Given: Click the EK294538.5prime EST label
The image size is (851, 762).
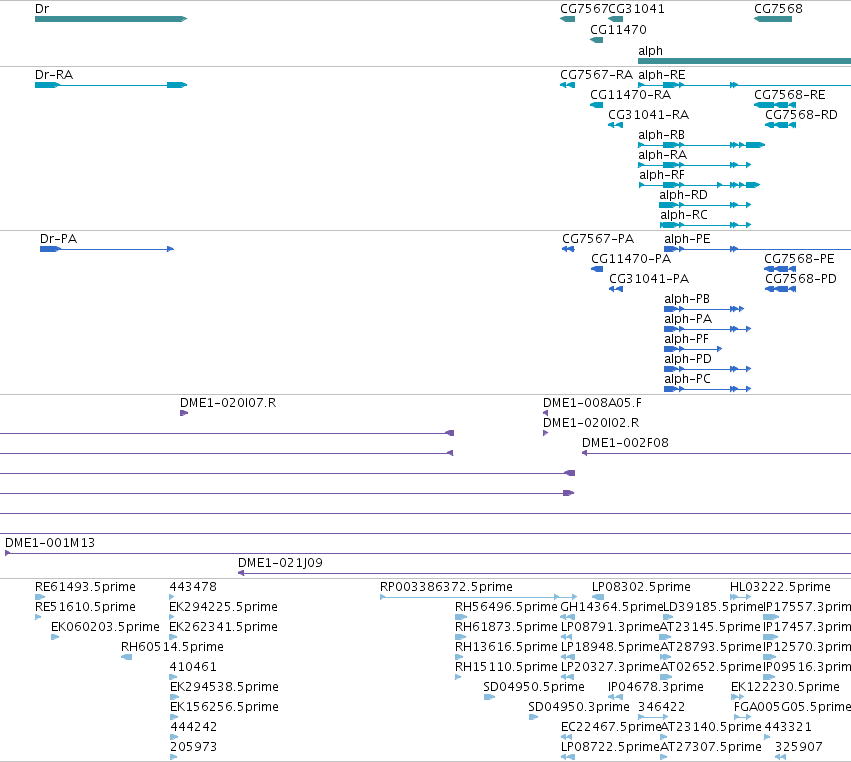Looking at the screenshot, I should (x=224, y=687).
